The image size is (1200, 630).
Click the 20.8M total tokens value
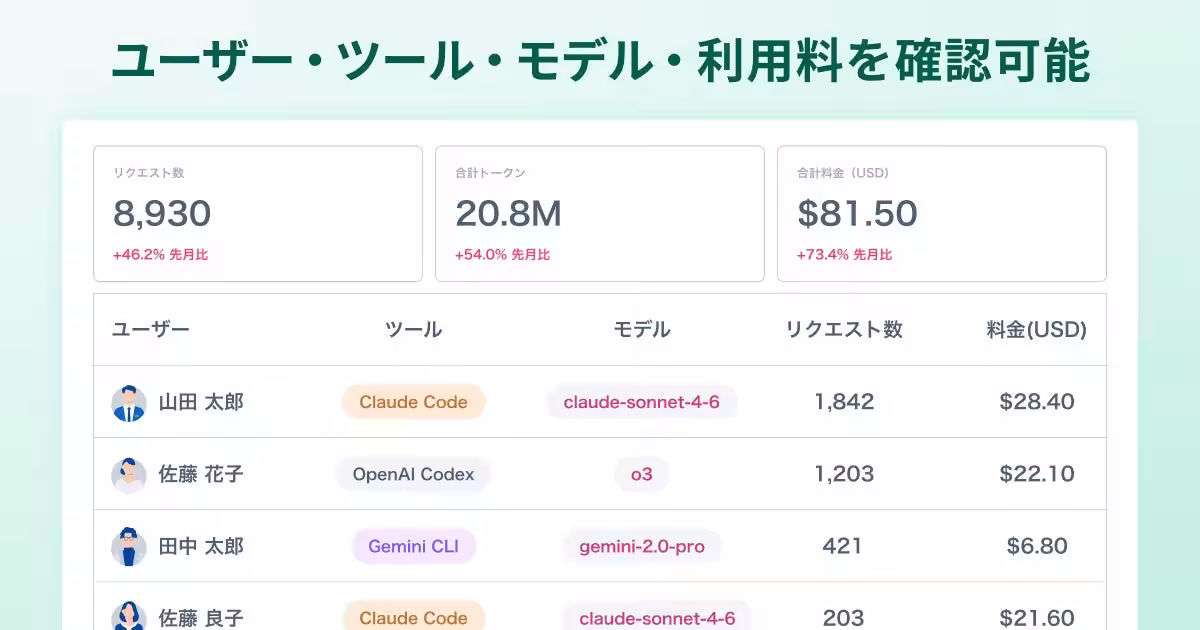point(508,213)
